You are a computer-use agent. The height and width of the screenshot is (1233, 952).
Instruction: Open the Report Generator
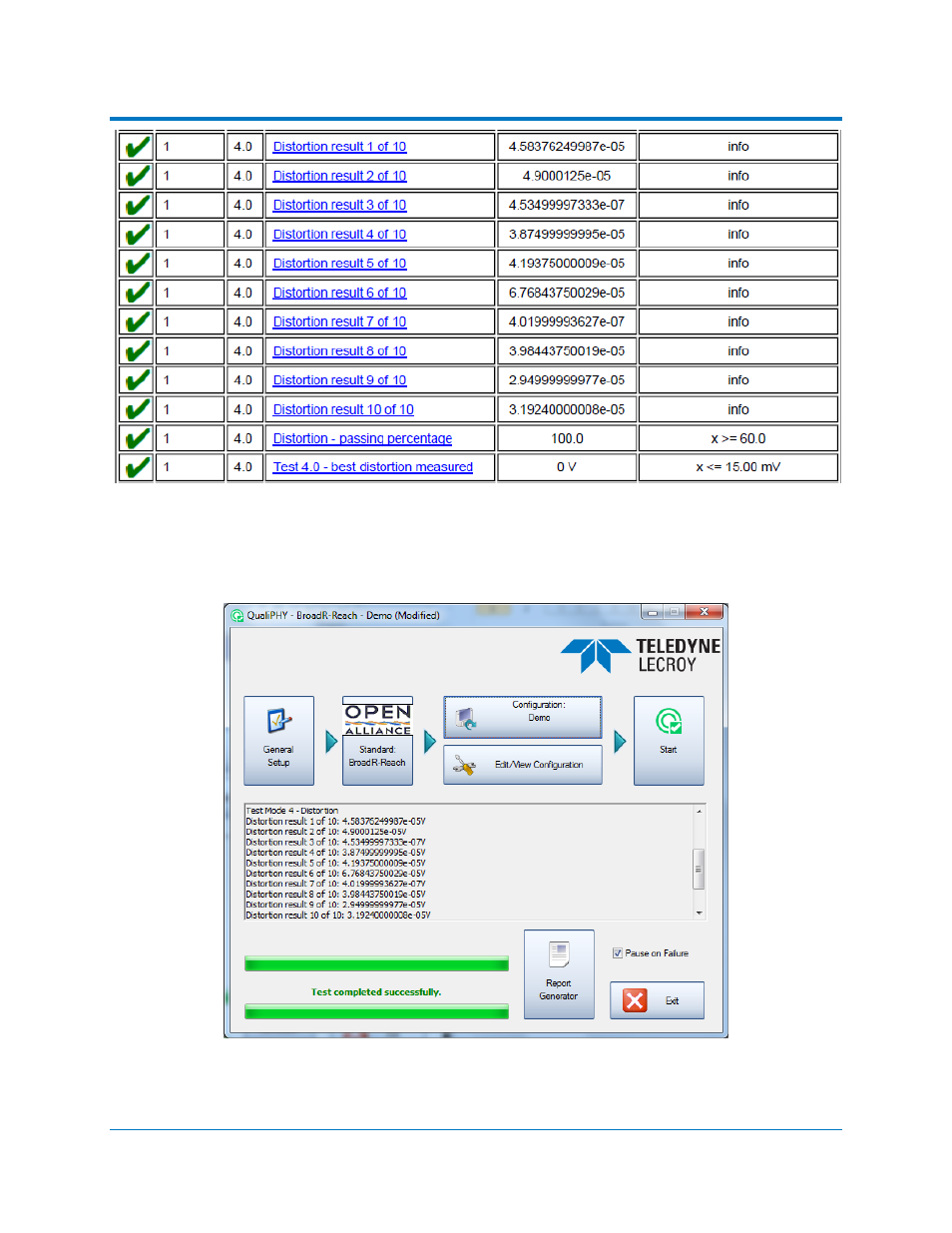[x=559, y=973]
